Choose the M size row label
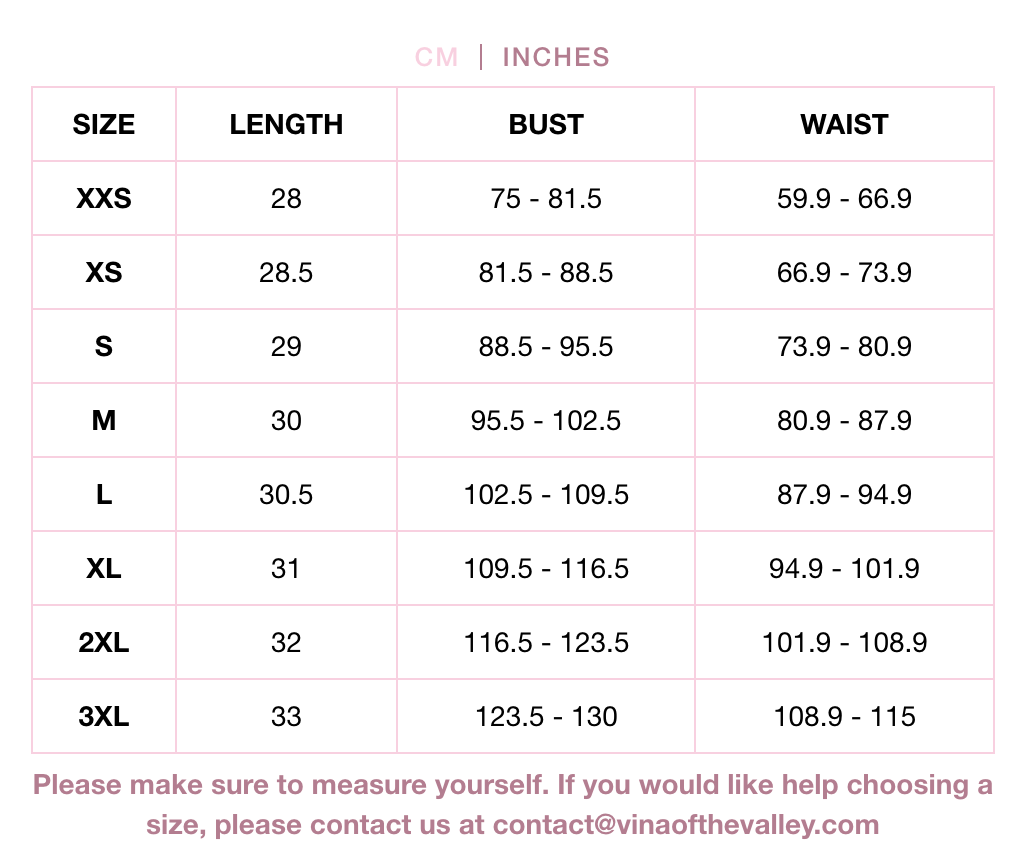 click(x=104, y=421)
